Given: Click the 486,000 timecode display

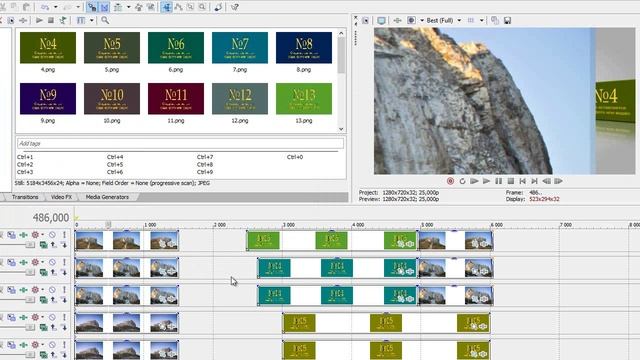Looking at the screenshot, I should [x=51, y=218].
